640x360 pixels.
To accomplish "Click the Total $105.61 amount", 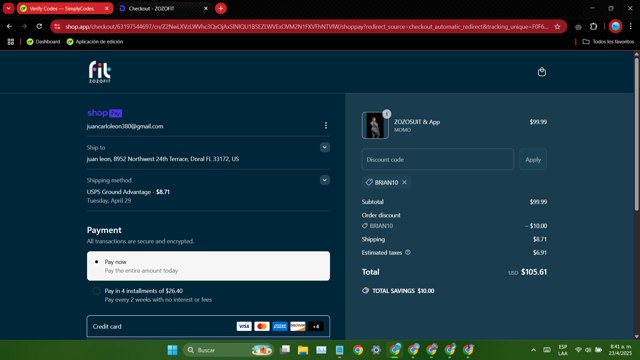I will tap(534, 272).
